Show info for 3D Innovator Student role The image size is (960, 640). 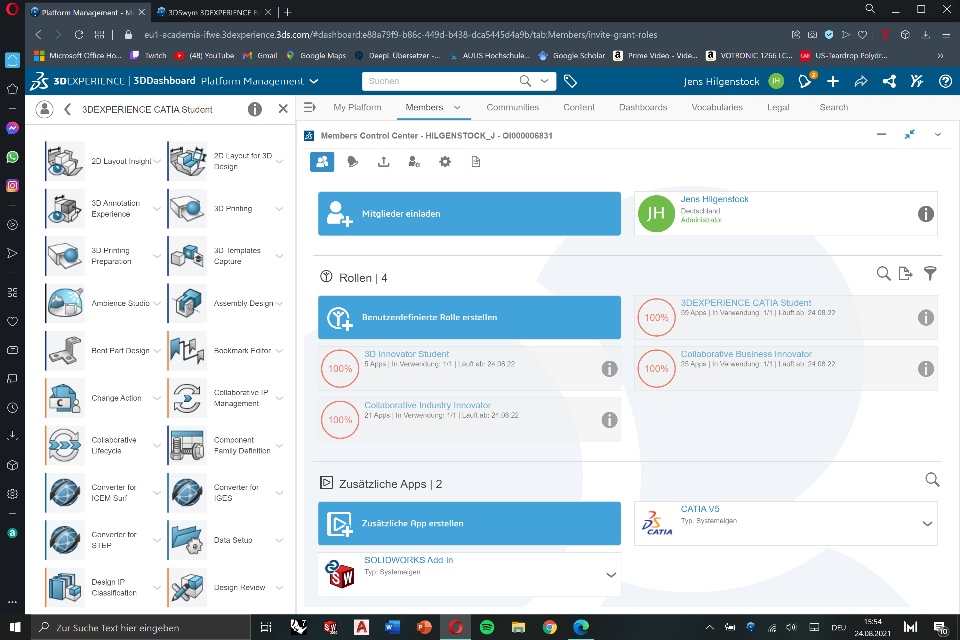[609, 369]
